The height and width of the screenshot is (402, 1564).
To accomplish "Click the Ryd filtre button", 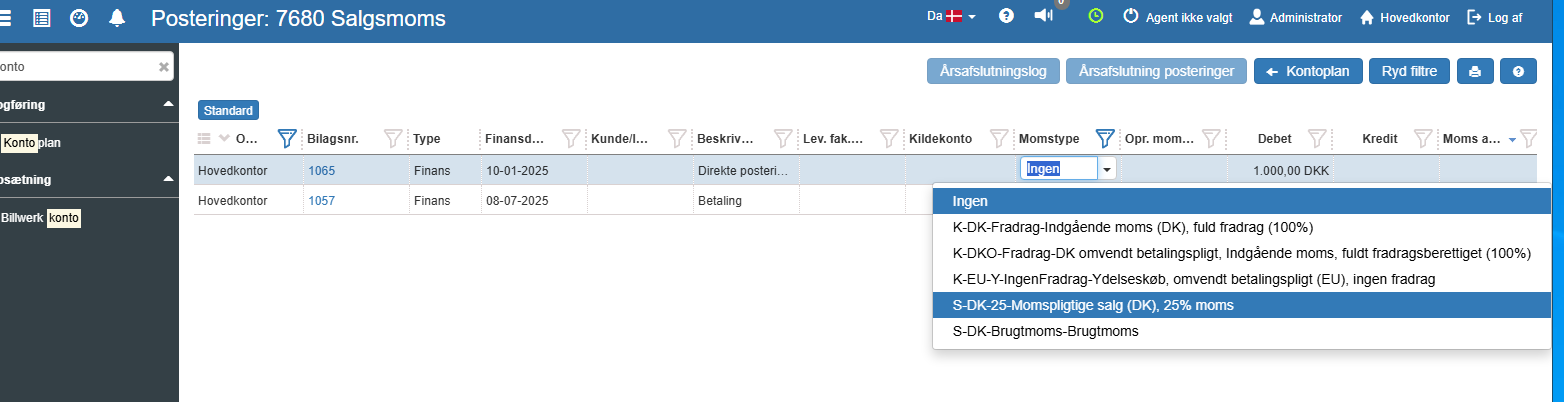I will [x=1409, y=71].
